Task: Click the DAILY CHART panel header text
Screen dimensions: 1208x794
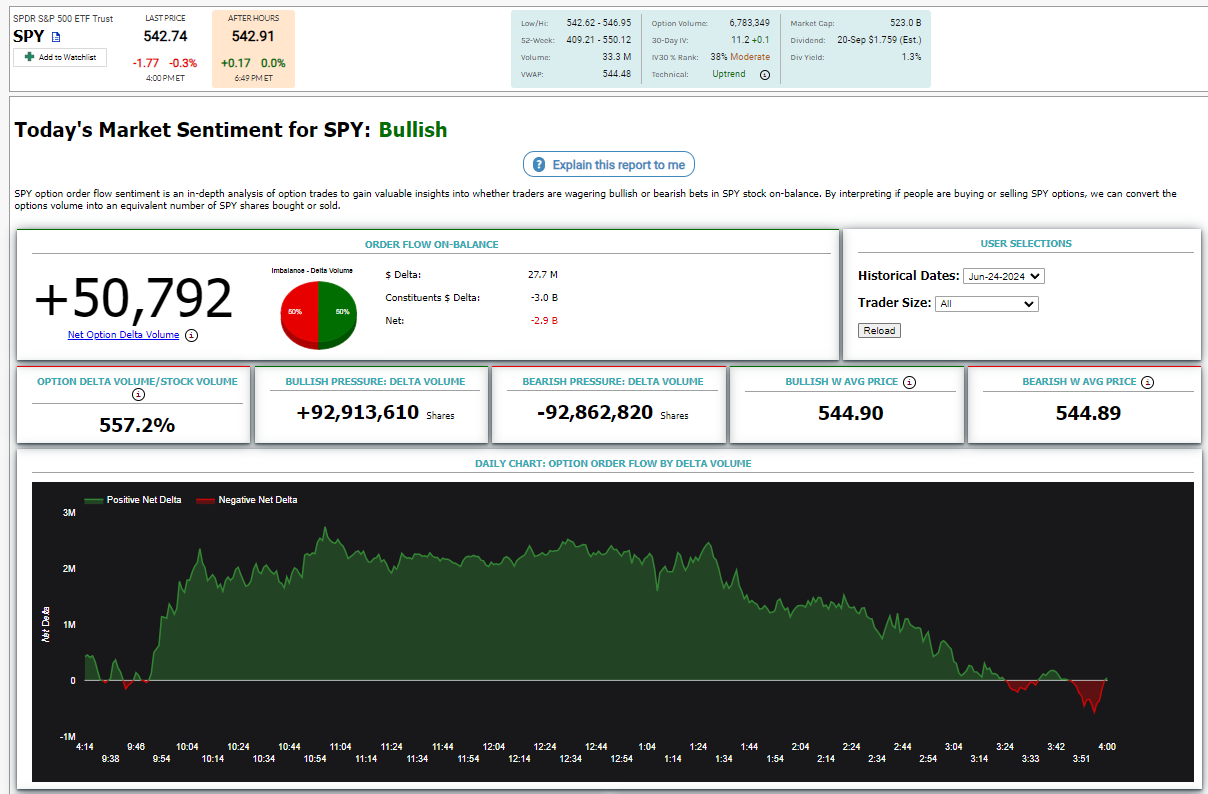Action: [613, 464]
